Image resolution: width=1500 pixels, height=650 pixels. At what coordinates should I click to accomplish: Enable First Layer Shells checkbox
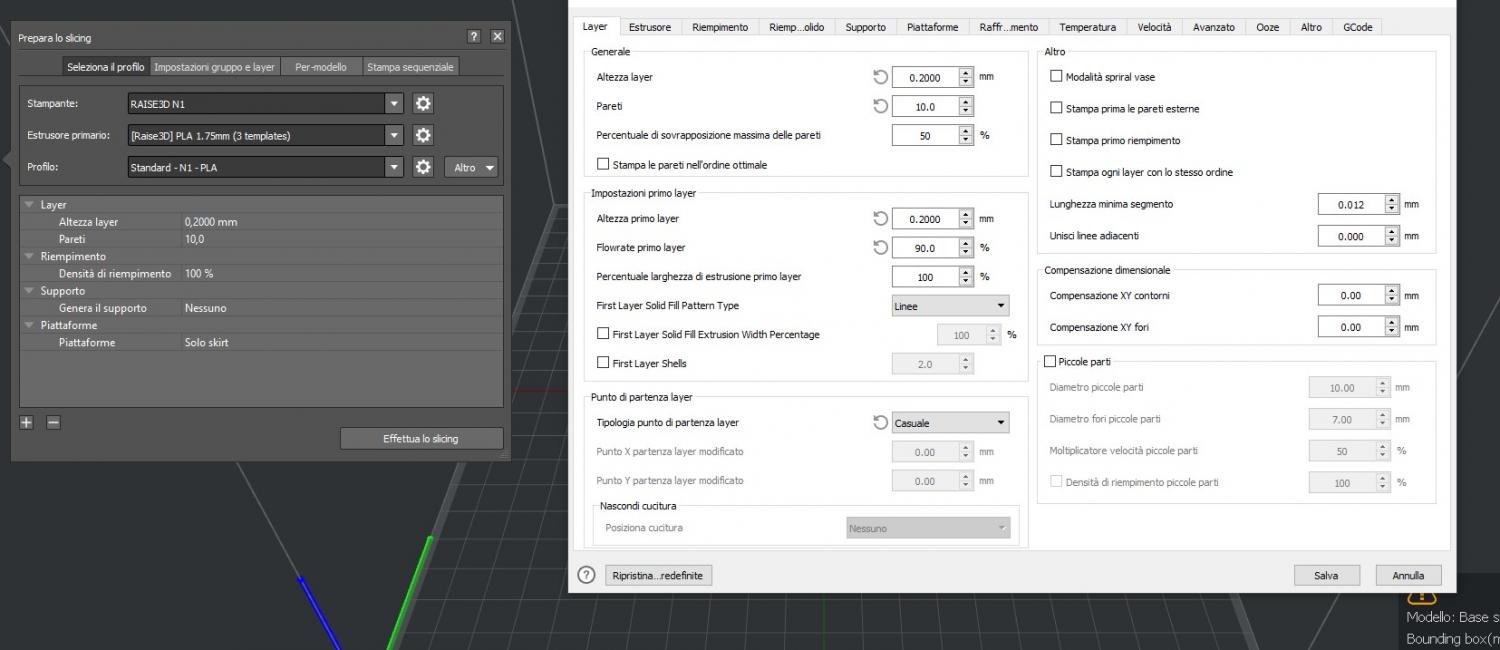pos(603,363)
